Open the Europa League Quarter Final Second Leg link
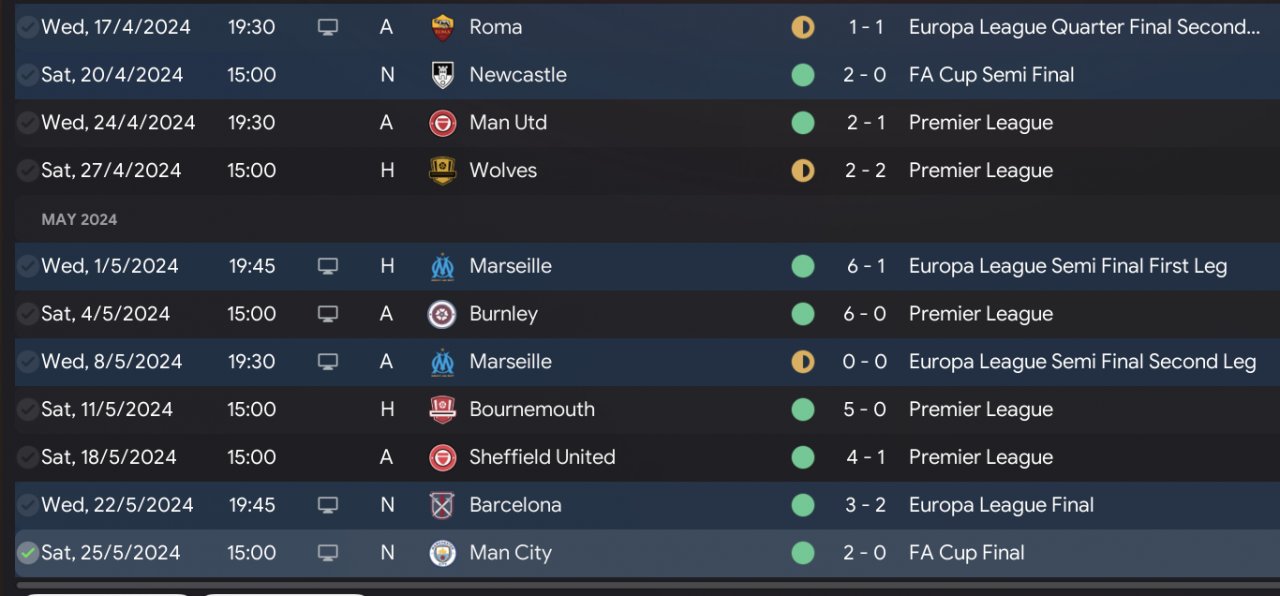The height and width of the screenshot is (596, 1280). 1084,27
